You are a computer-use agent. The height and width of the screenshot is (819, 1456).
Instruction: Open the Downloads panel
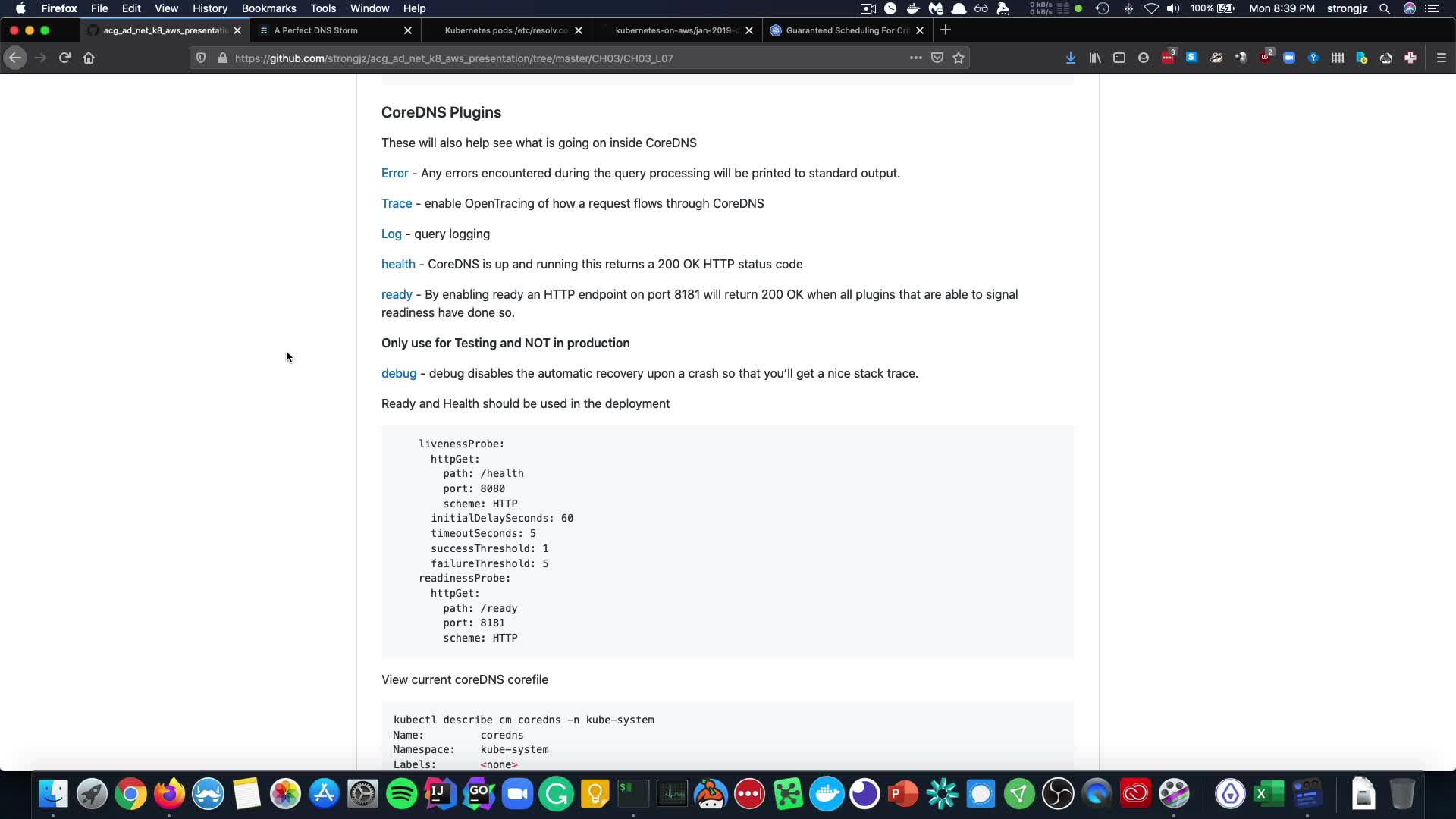pyautogui.click(x=1070, y=58)
